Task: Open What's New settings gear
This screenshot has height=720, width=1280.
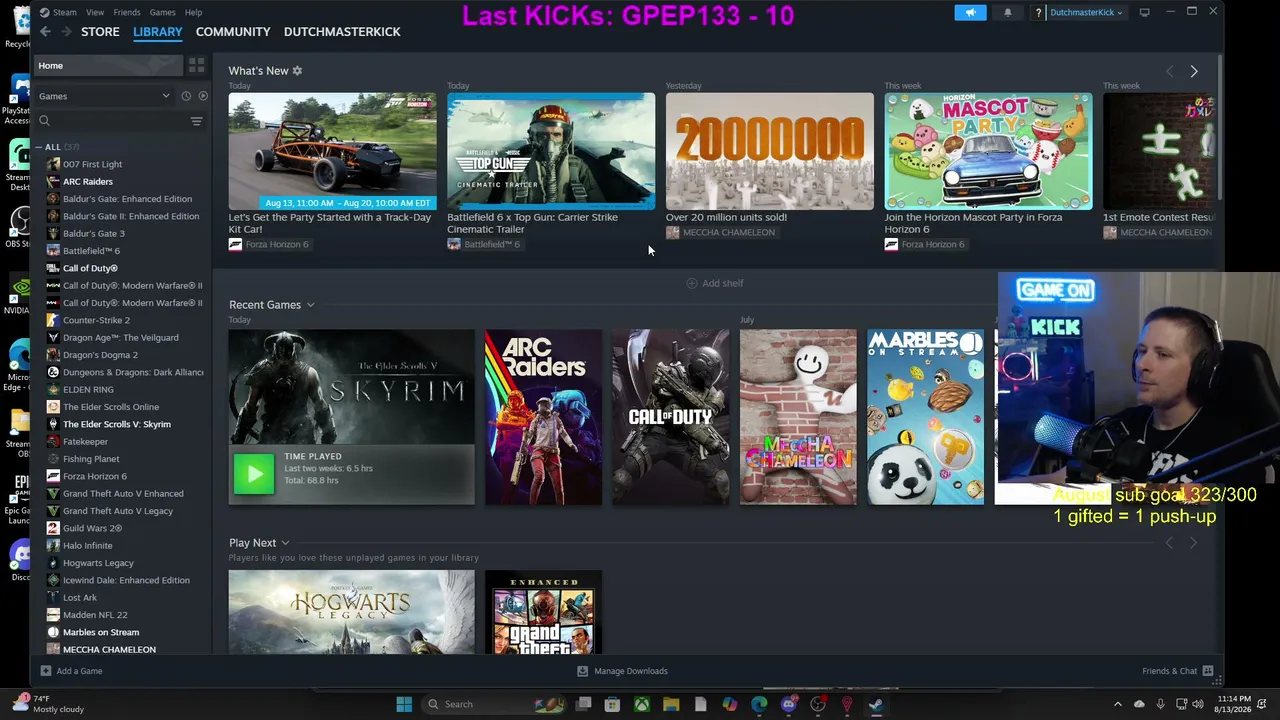Action: pos(297,71)
